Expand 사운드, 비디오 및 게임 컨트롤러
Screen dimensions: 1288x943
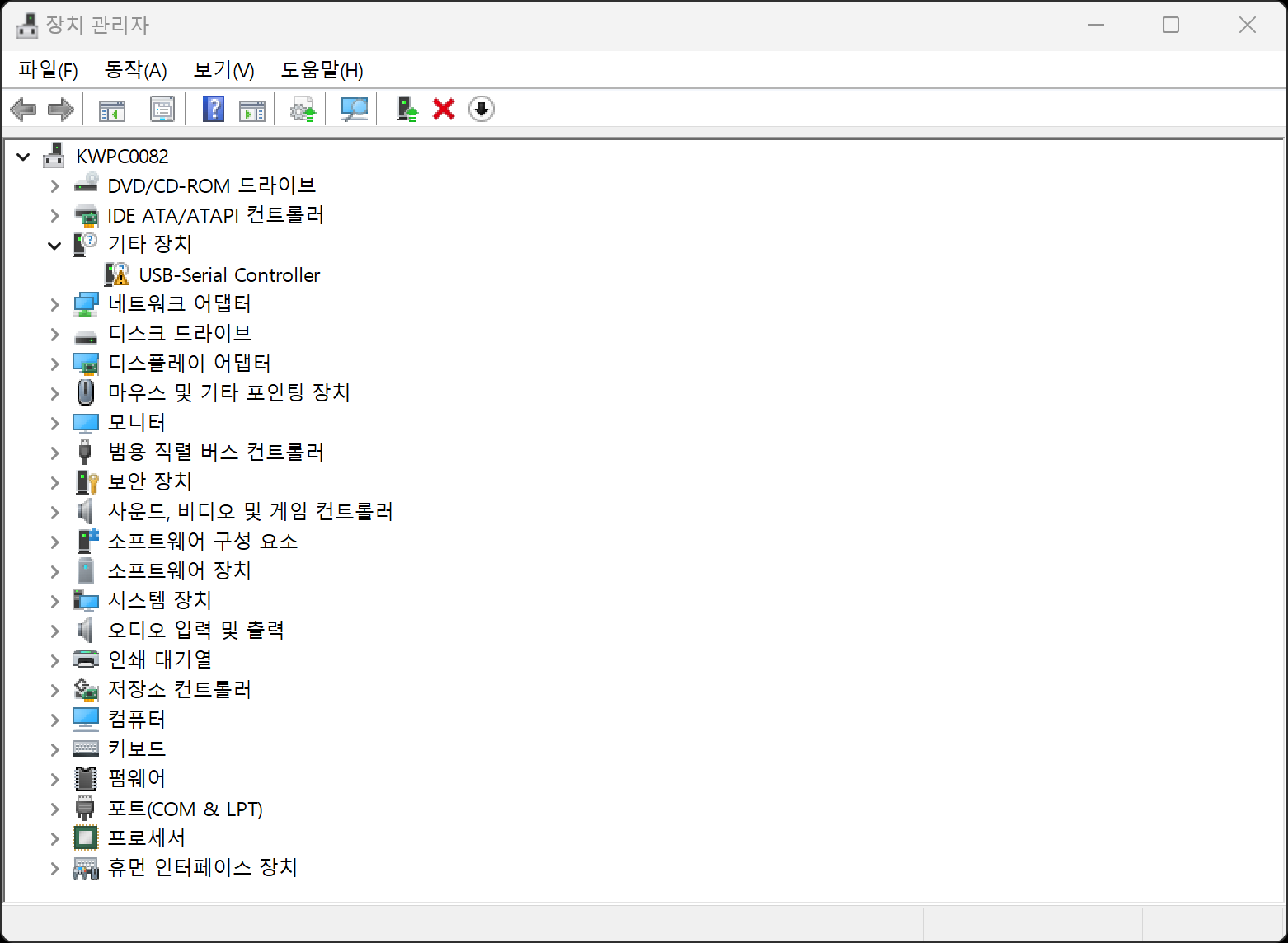click(x=55, y=513)
